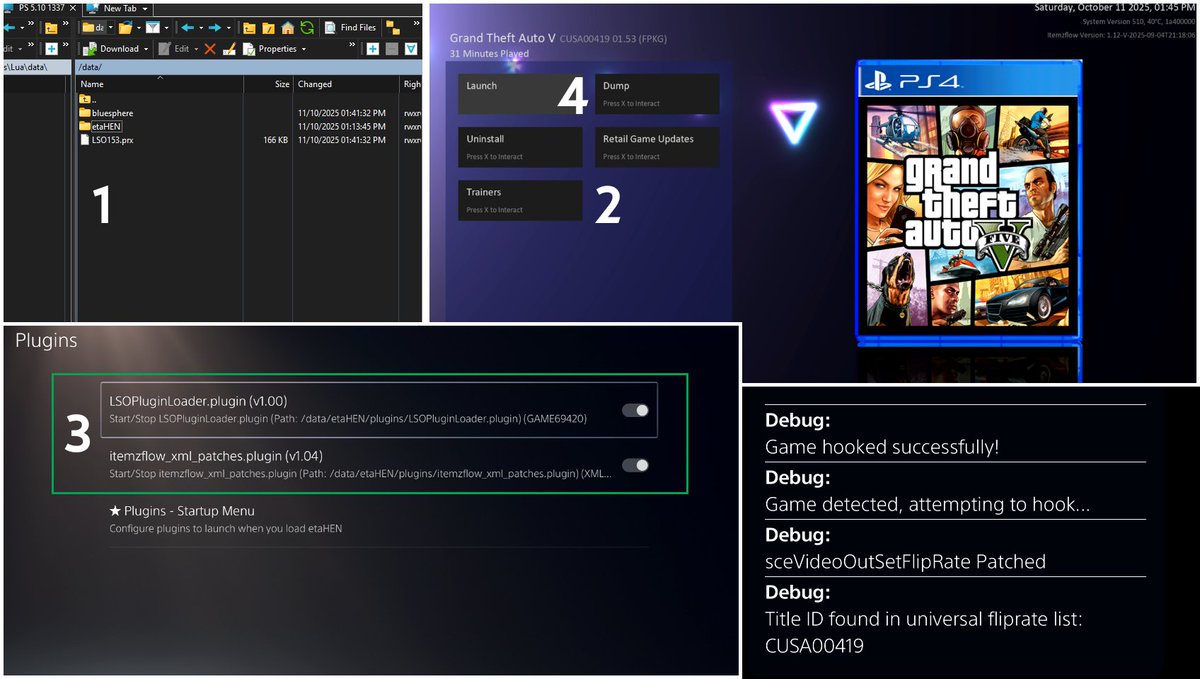Select the itemzflow_xml_patches.plugin (v1.04) row
The height and width of the screenshot is (679, 1200).
[379, 464]
